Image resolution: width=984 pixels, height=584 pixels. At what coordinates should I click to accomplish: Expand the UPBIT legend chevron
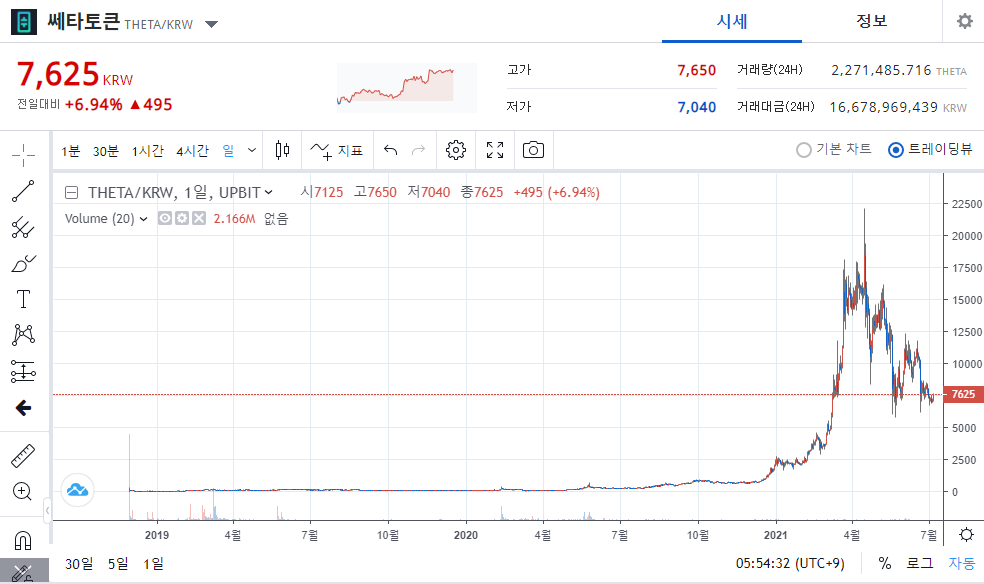click(x=269, y=193)
